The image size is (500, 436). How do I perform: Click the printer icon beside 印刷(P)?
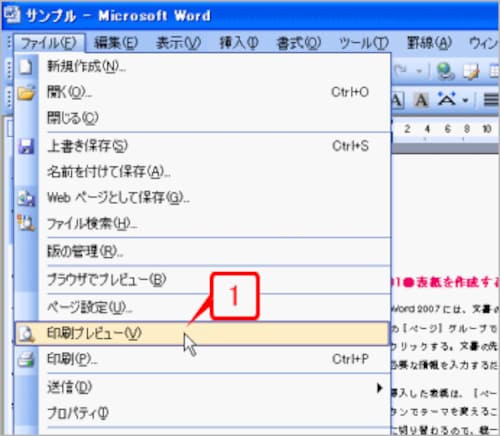pyautogui.click(x=26, y=360)
